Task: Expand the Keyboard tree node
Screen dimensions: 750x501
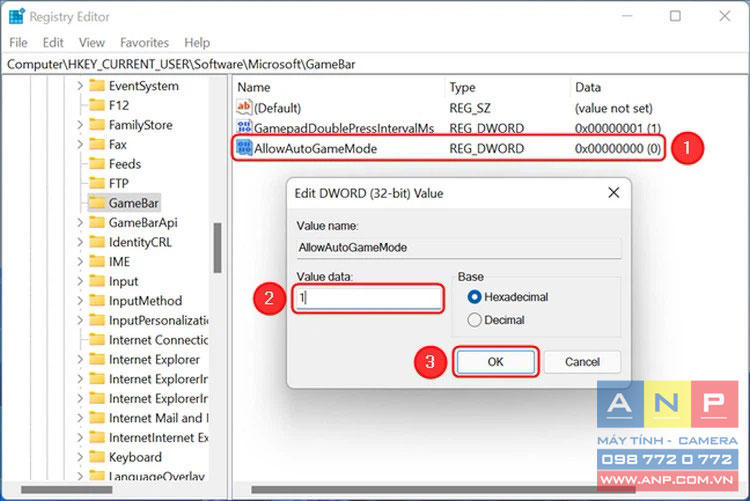Action: (x=80, y=457)
